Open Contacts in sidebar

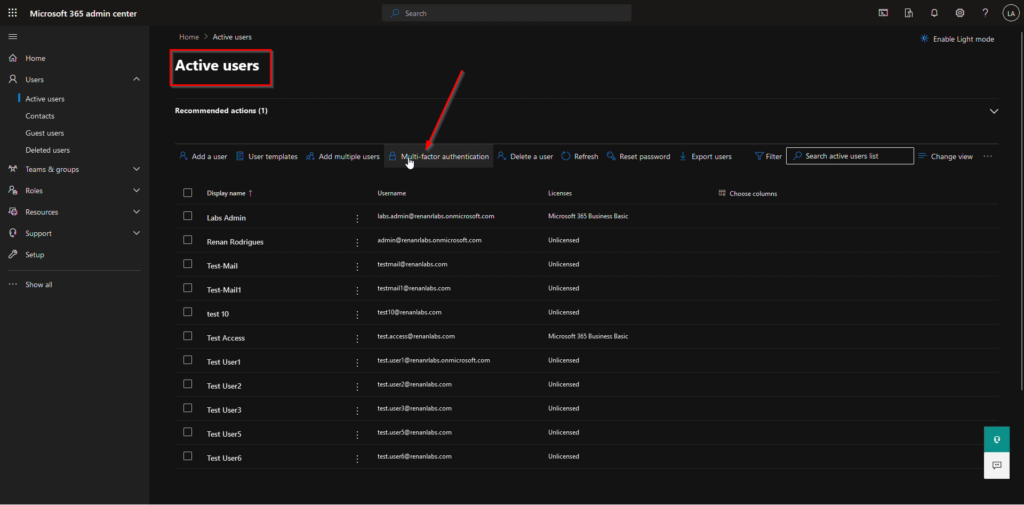[40, 116]
